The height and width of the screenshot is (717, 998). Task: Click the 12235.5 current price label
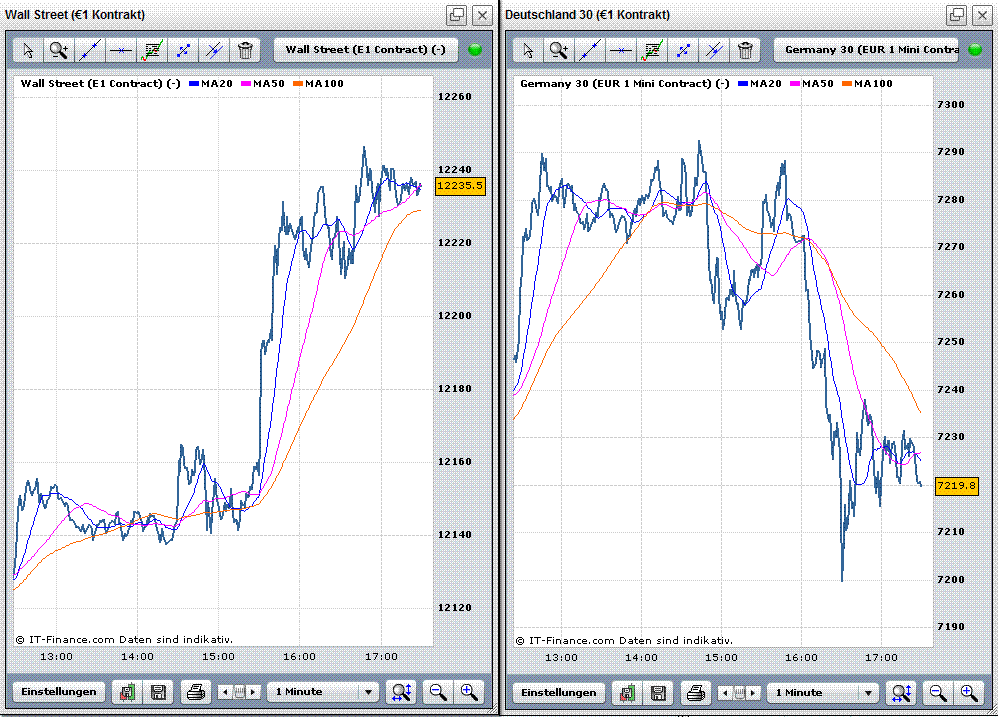tap(460, 186)
